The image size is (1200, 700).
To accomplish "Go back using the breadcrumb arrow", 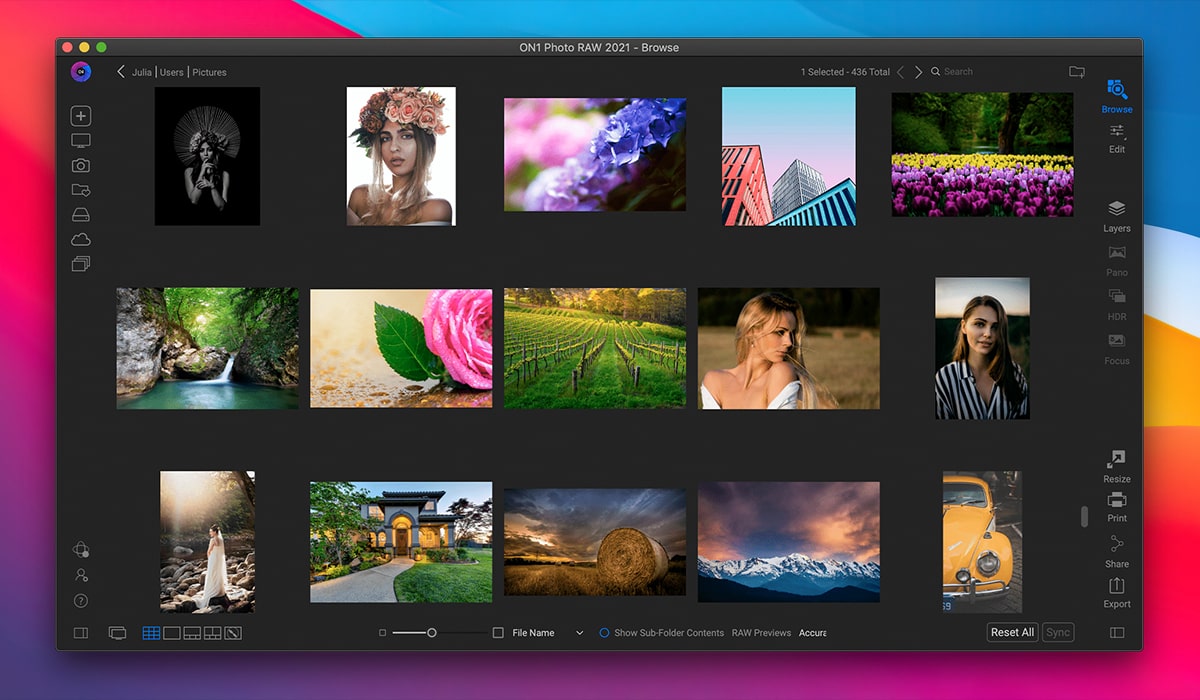I will click(121, 72).
